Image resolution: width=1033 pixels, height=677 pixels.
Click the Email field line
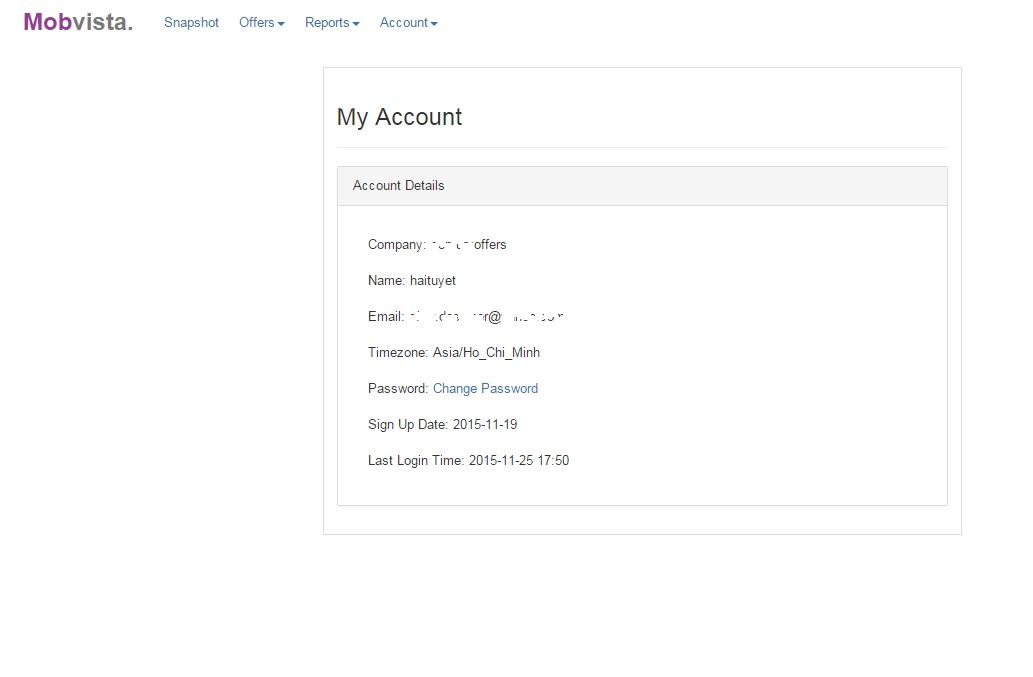466,317
